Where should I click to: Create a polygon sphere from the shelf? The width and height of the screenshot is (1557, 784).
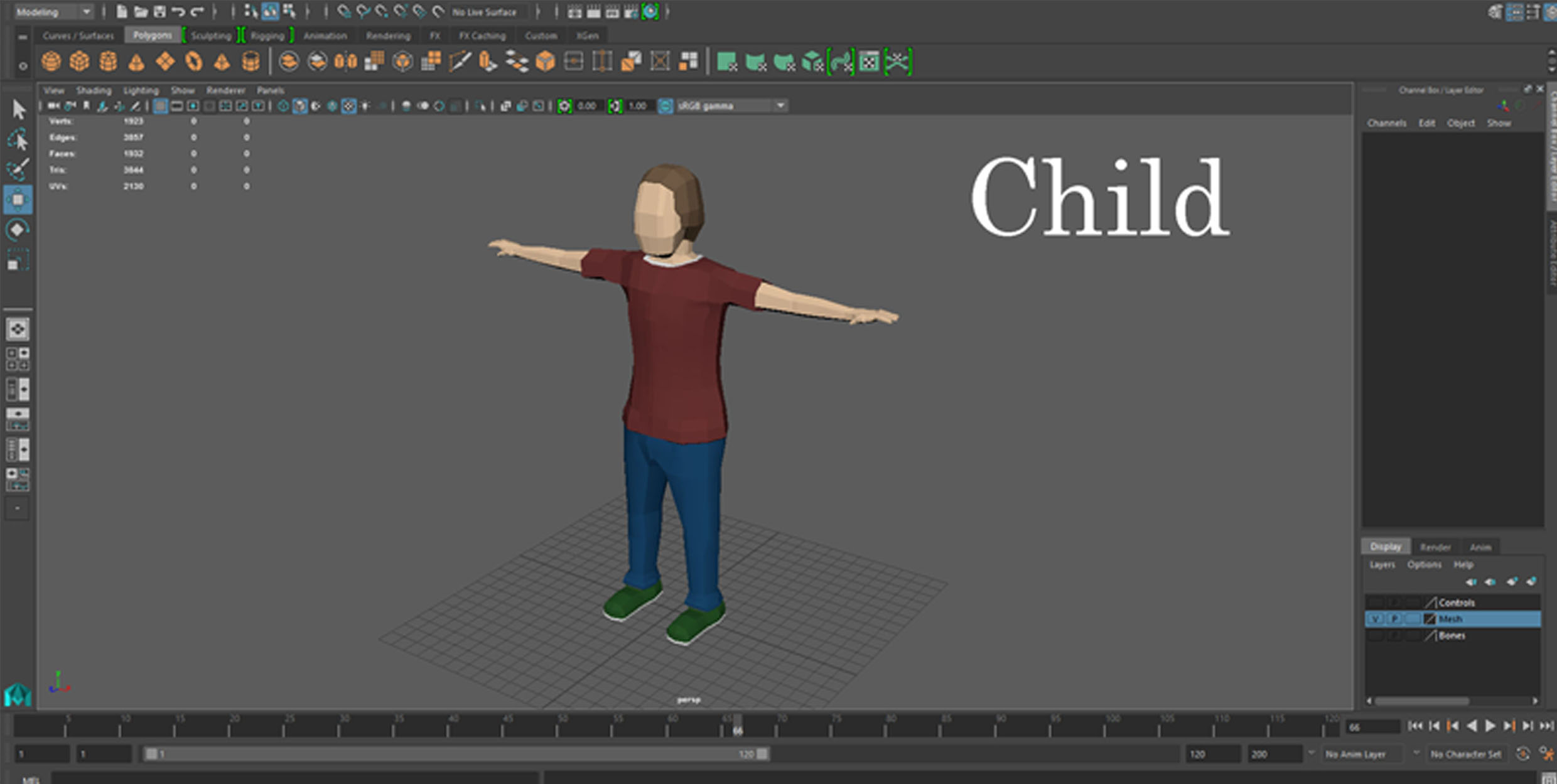click(x=51, y=62)
